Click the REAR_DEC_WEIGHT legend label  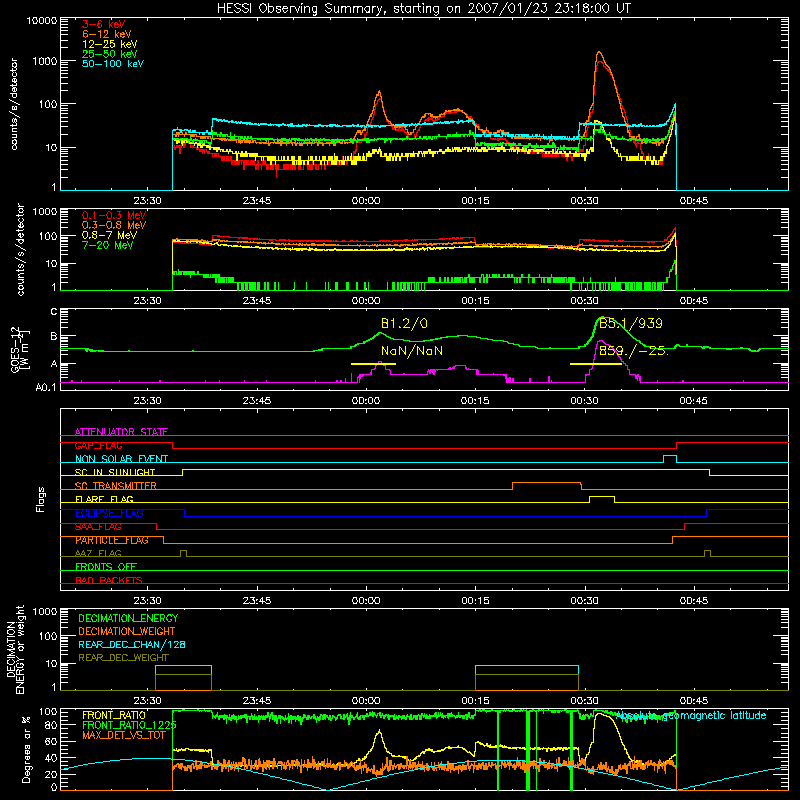click(x=123, y=658)
